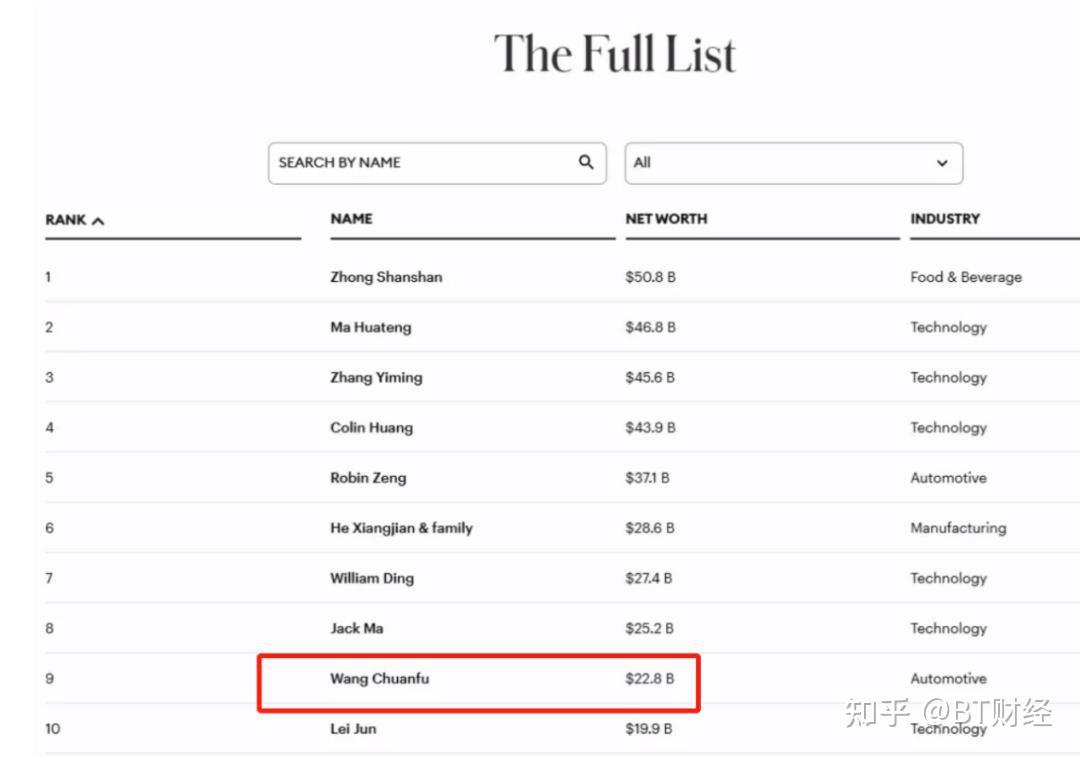Open Zhong Shanshan's profile
The width and height of the screenshot is (1080, 757).
click(386, 277)
